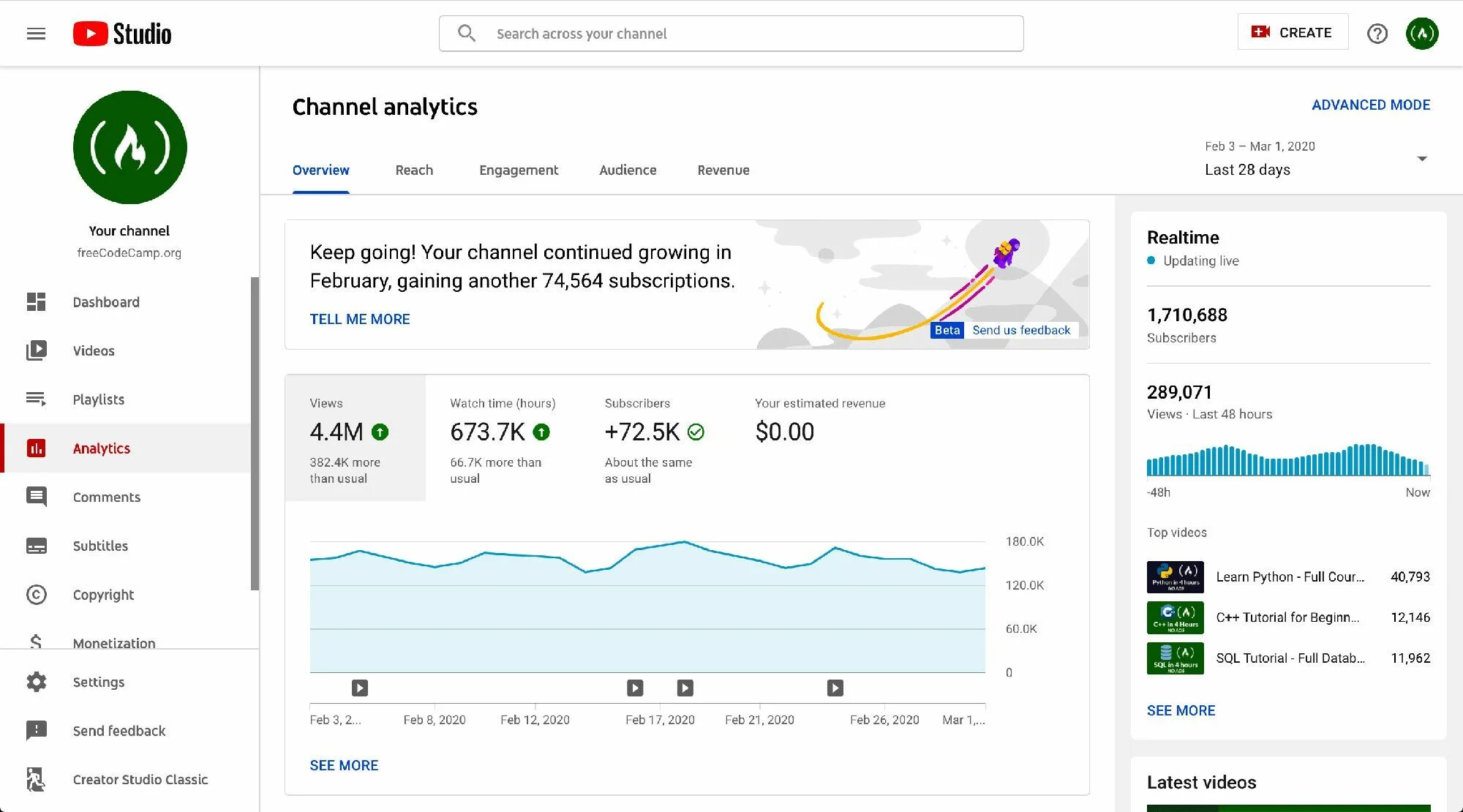Click the Comments sidebar icon

pyautogui.click(x=37, y=496)
